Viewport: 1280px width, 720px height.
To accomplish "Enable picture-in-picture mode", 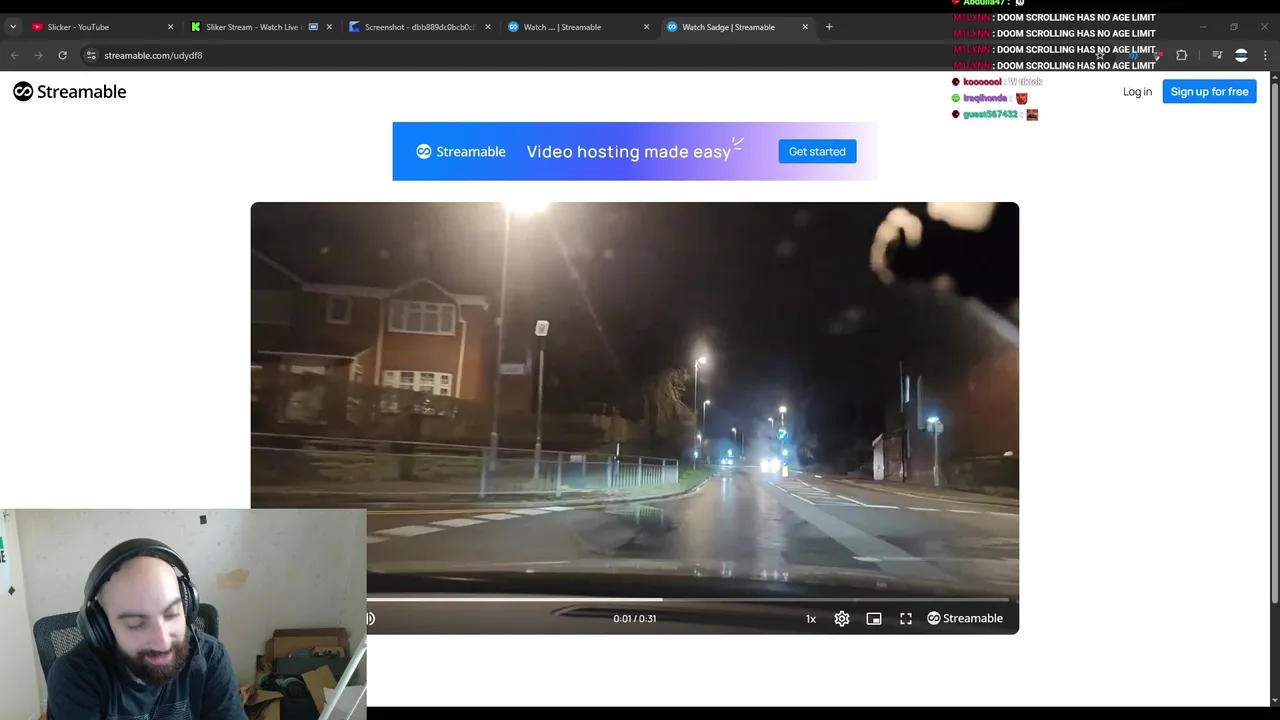I will [874, 619].
